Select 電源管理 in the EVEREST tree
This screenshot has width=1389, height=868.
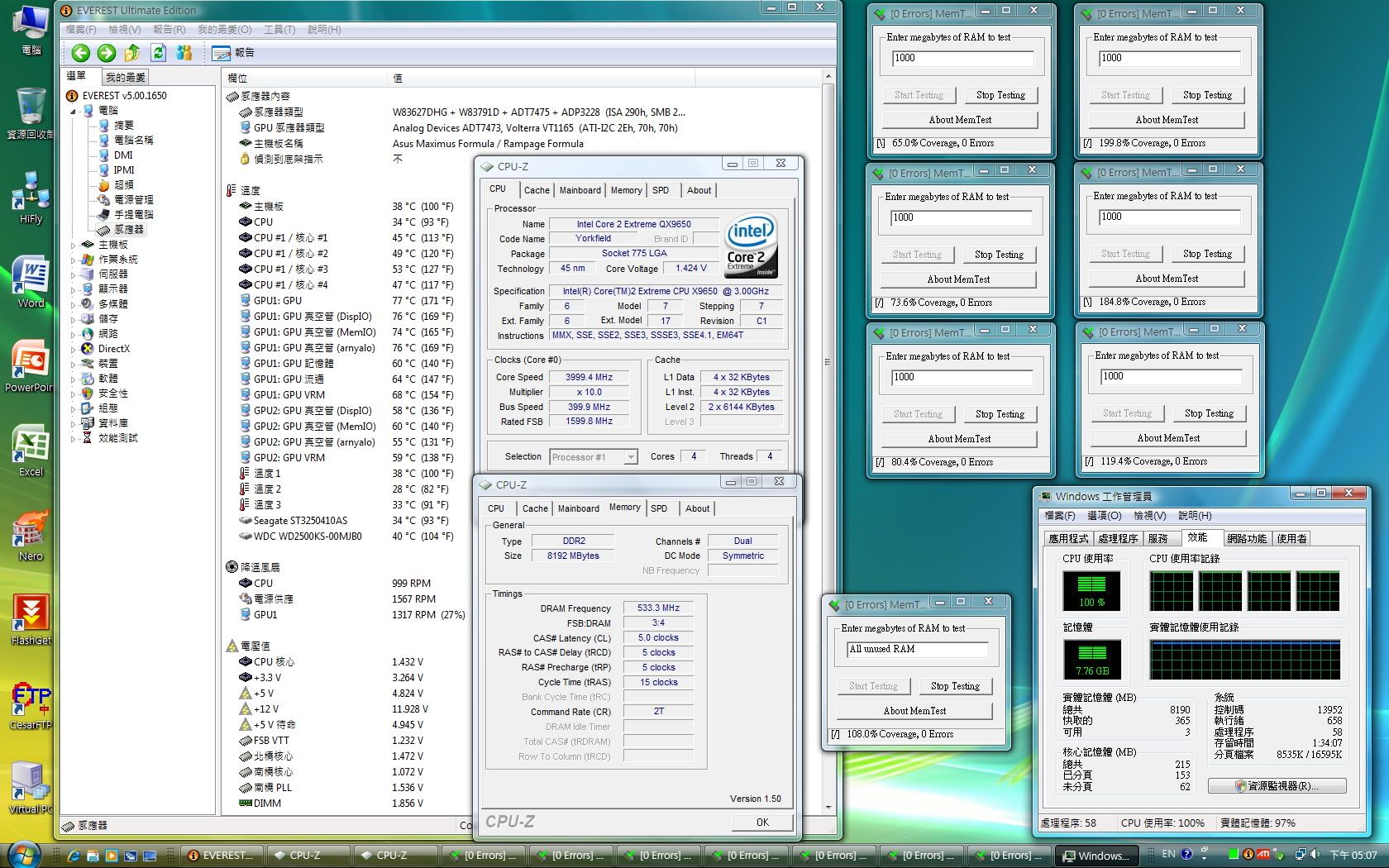point(133,199)
